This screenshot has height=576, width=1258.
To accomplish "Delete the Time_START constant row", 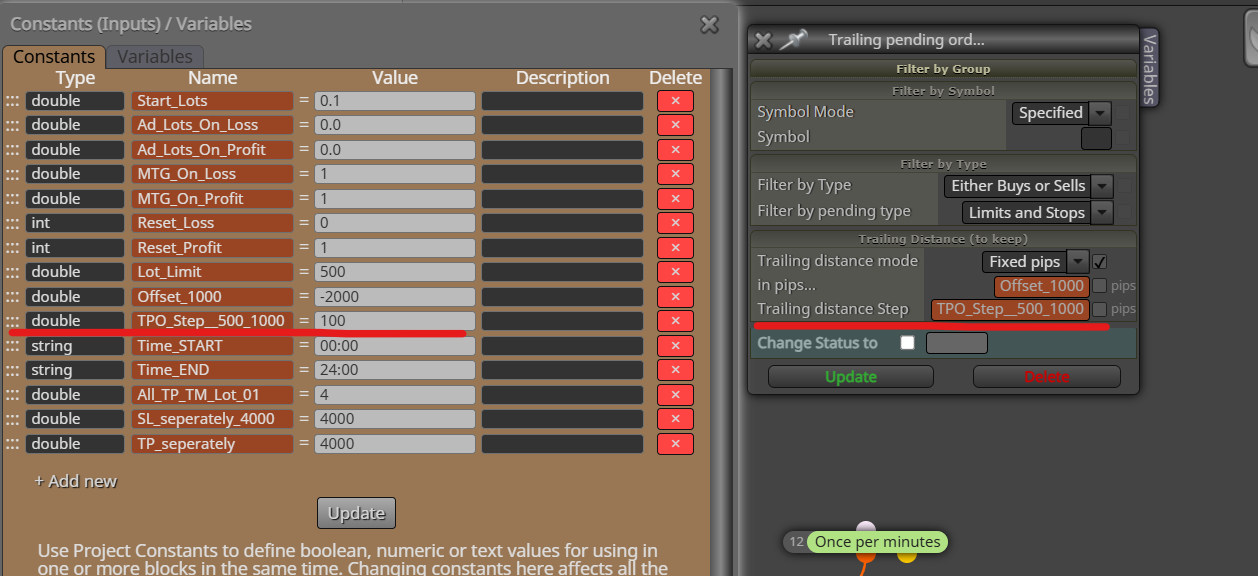I will (675, 346).
